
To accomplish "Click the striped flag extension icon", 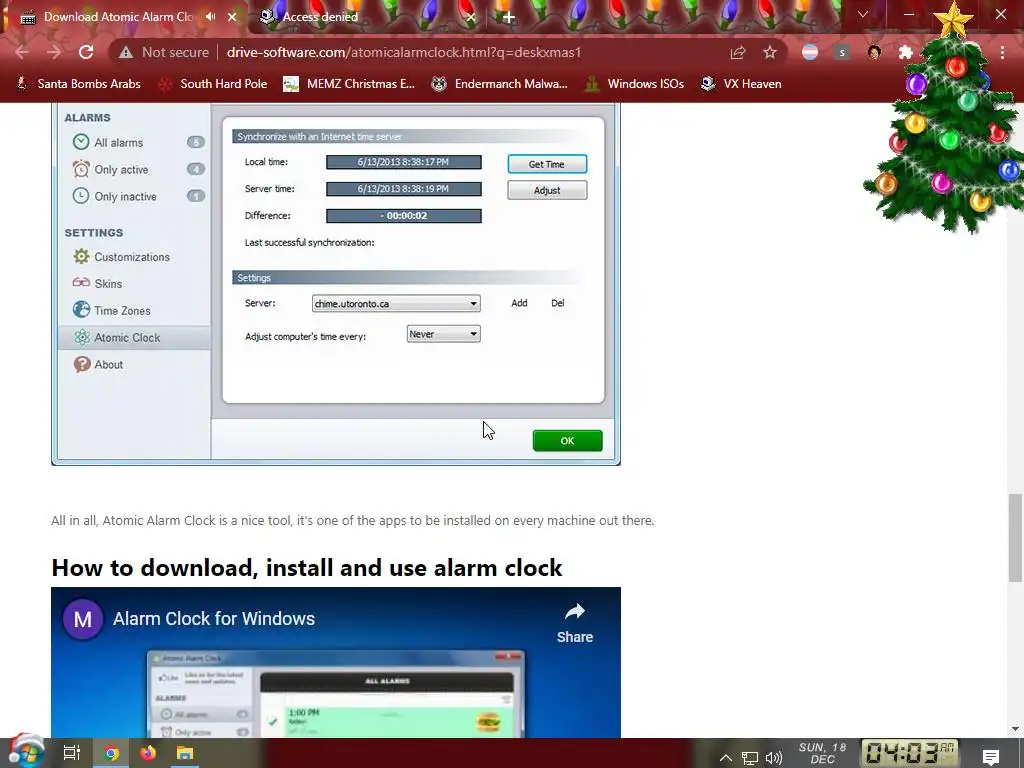I will click(810, 52).
